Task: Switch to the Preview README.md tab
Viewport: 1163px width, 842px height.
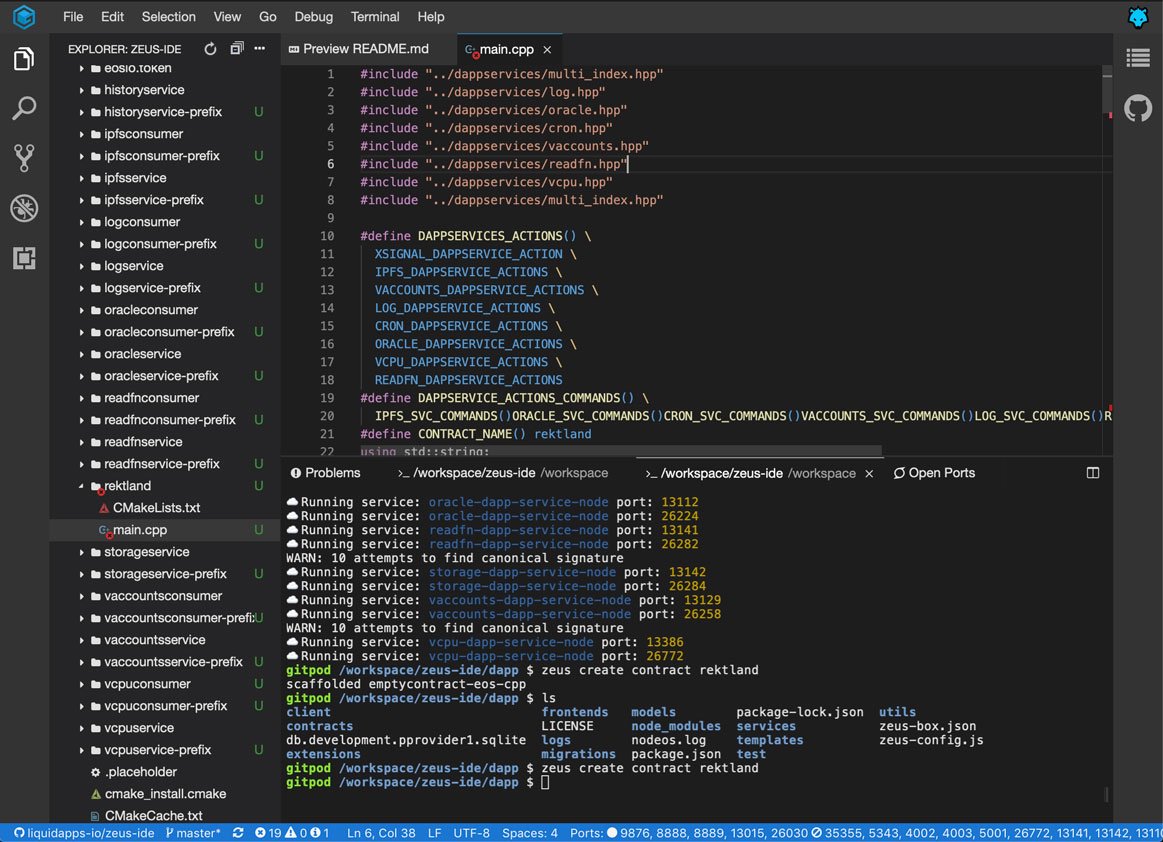Action: point(365,49)
